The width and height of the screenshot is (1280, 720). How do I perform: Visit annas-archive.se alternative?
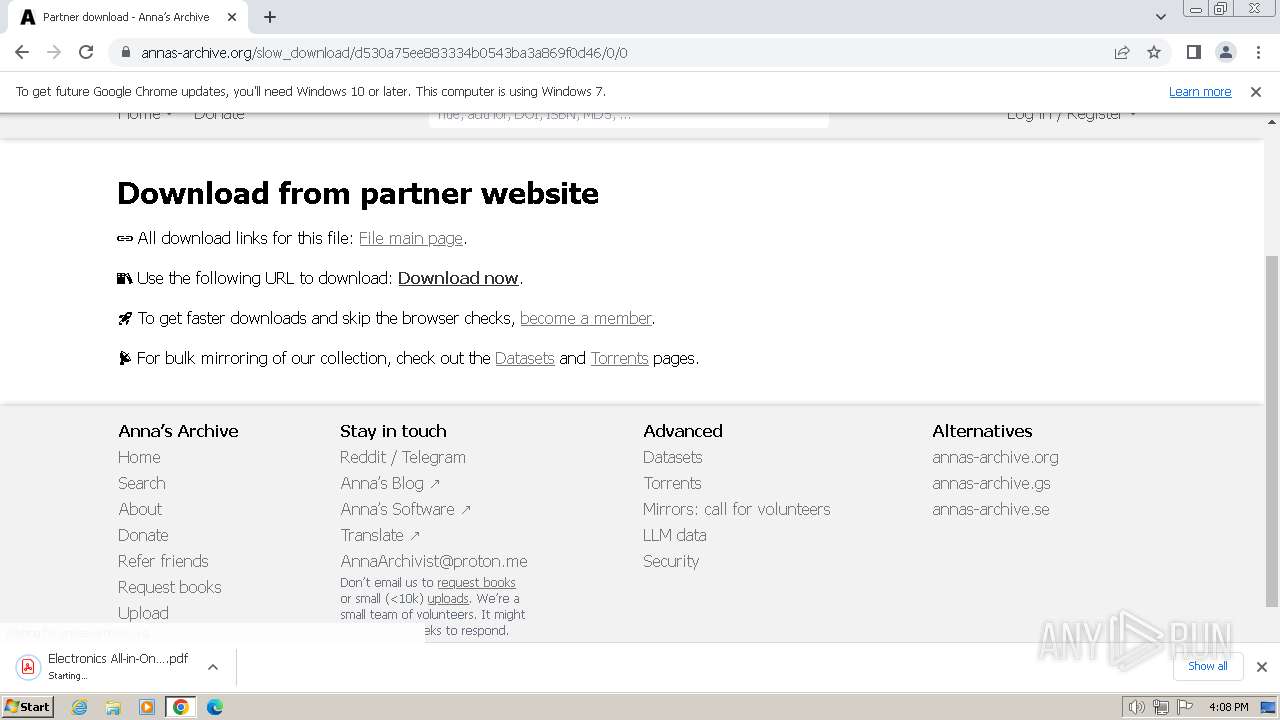click(991, 509)
